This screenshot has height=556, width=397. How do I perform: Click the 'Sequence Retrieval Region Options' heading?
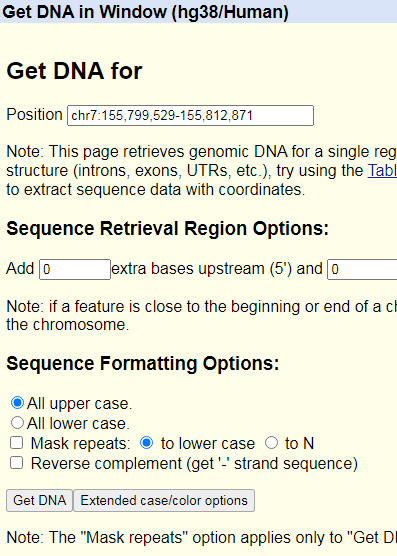click(168, 228)
